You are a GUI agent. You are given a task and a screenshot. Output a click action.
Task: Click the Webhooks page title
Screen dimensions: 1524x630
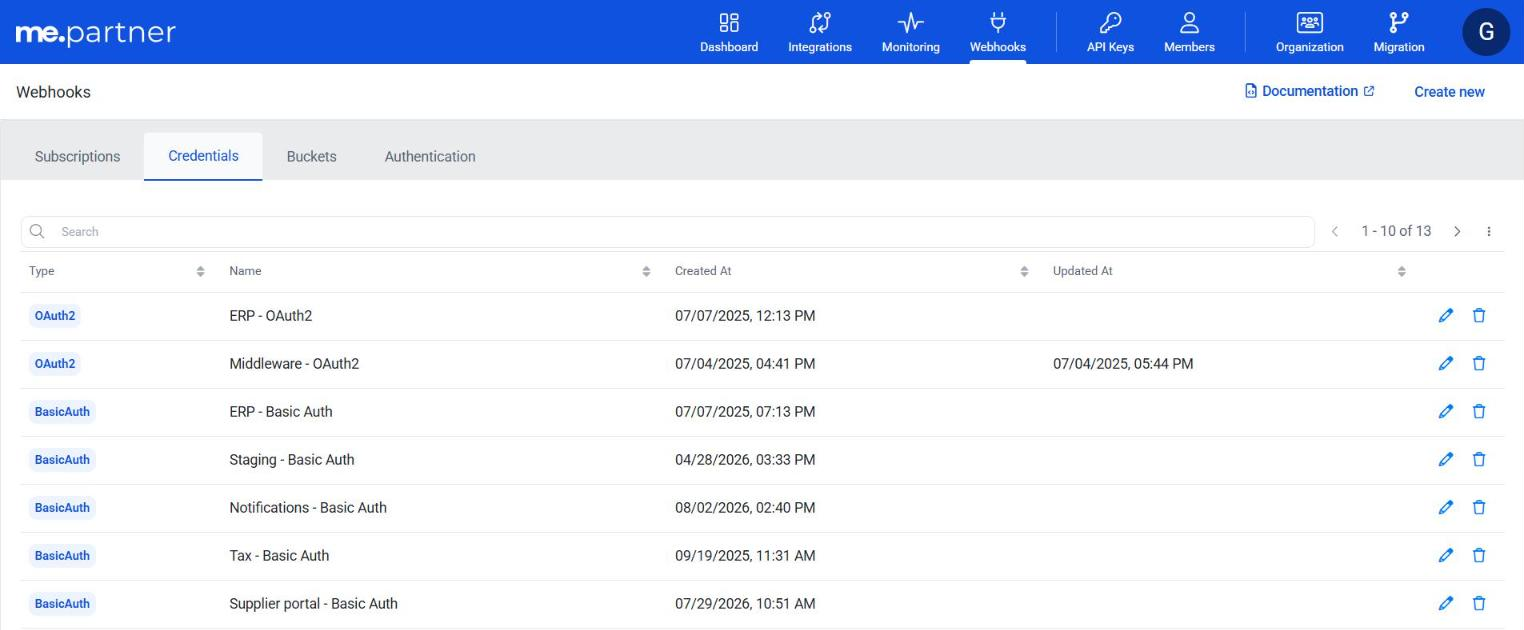pyautogui.click(x=53, y=92)
